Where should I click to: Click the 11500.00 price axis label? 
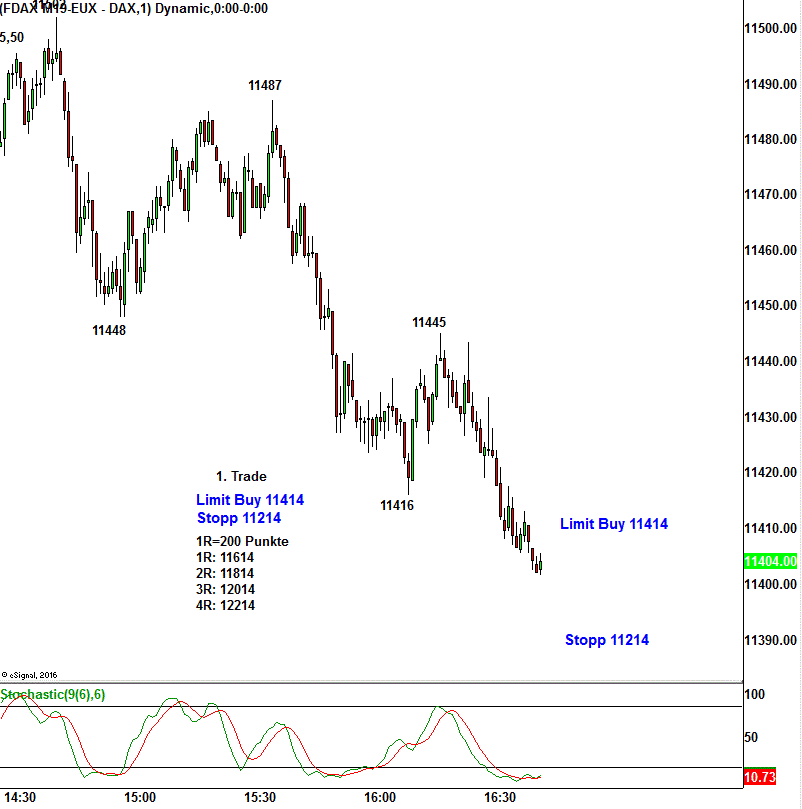(x=771, y=28)
